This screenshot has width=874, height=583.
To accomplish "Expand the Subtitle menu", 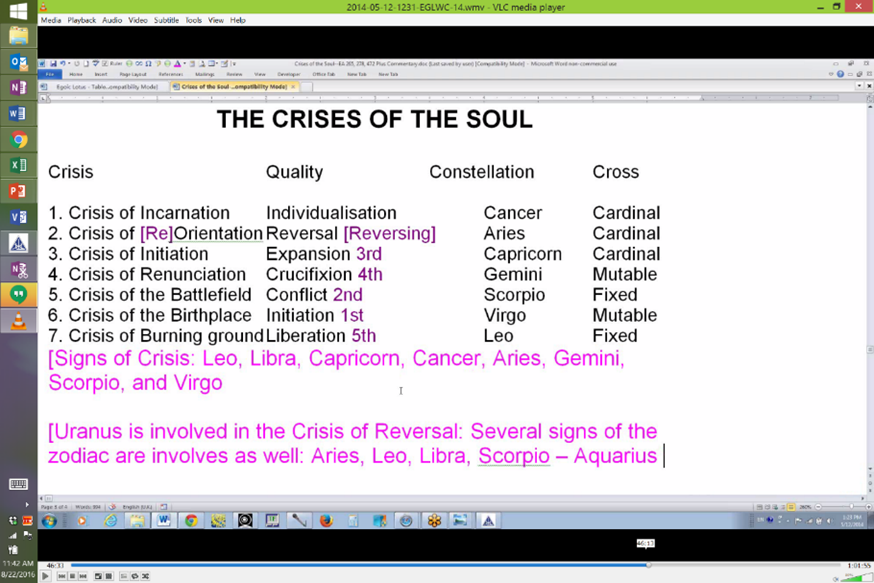I will pyautogui.click(x=166, y=20).
